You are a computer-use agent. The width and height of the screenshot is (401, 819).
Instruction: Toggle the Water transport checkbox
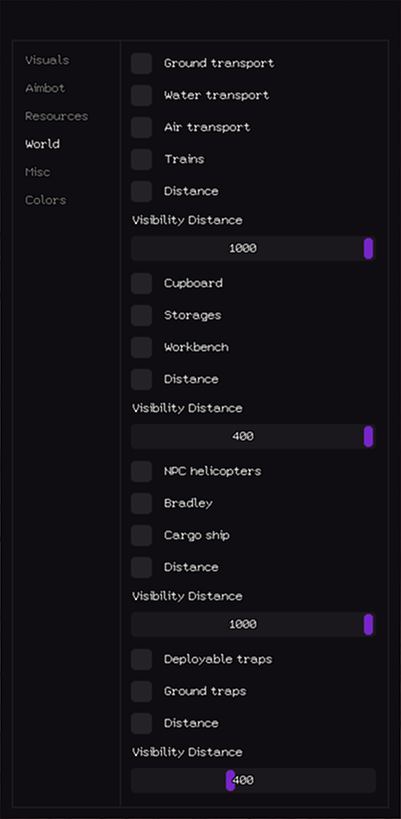click(x=141, y=96)
